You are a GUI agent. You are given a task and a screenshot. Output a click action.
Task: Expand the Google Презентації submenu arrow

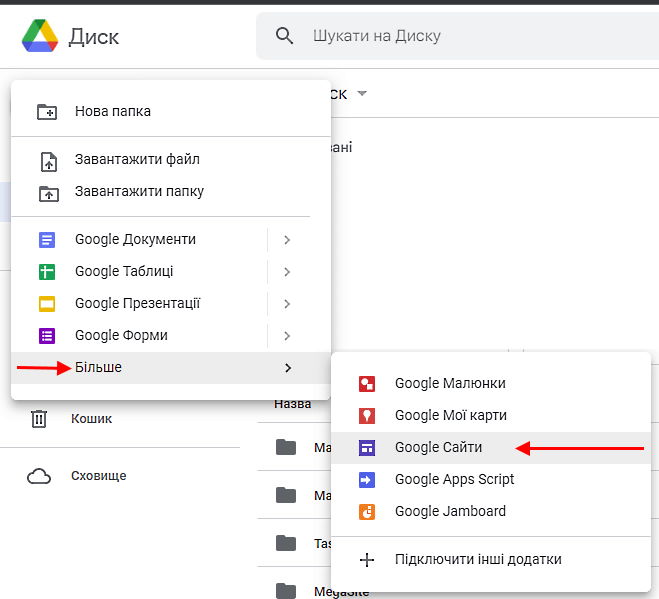[287, 303]
